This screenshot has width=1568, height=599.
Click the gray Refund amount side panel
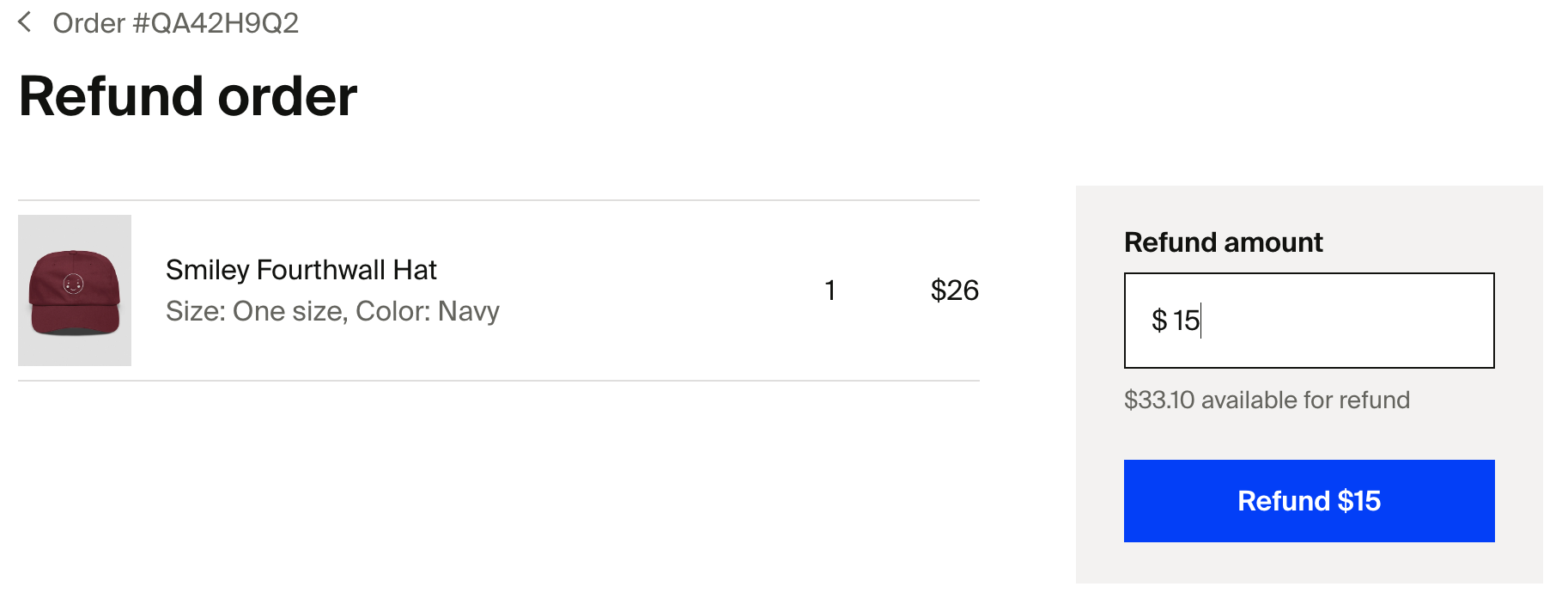click(x=1309, y=384)
